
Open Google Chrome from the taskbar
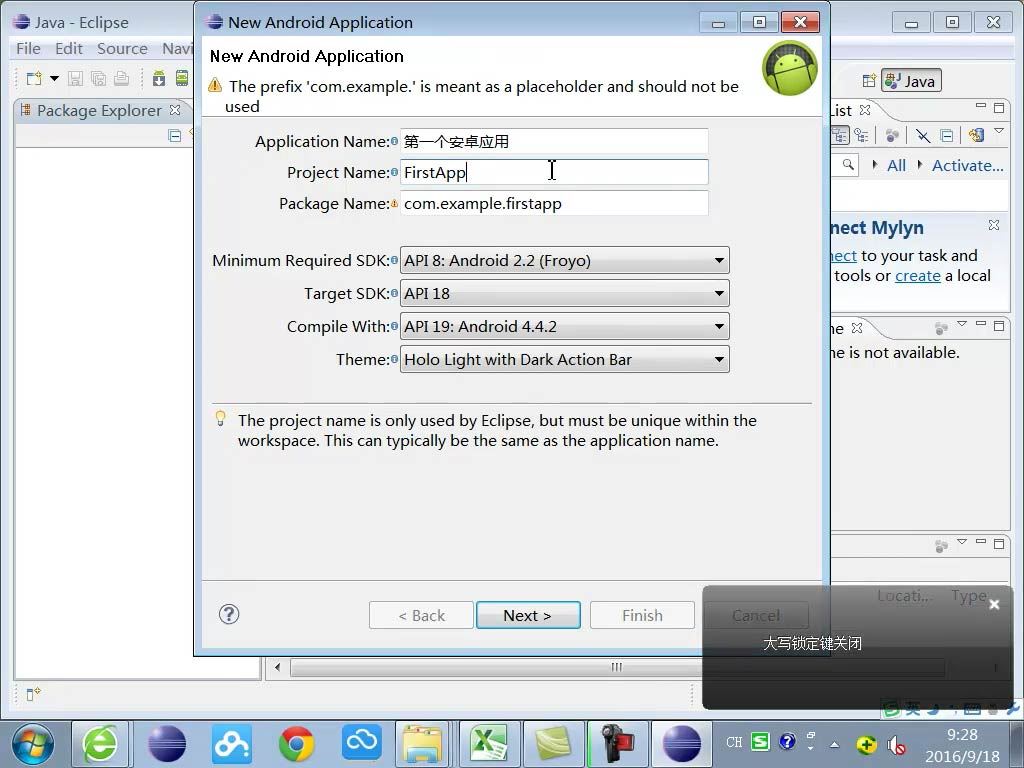coord(296,744)
